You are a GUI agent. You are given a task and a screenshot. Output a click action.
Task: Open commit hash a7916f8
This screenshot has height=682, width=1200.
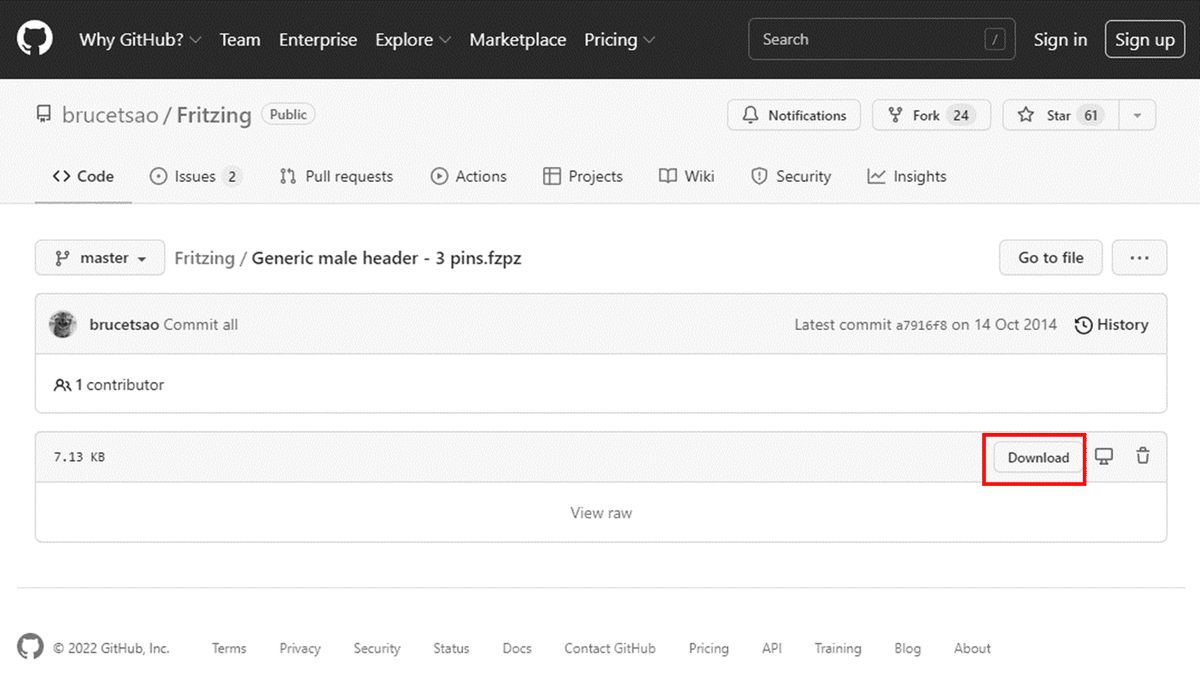tap(921, 325)
